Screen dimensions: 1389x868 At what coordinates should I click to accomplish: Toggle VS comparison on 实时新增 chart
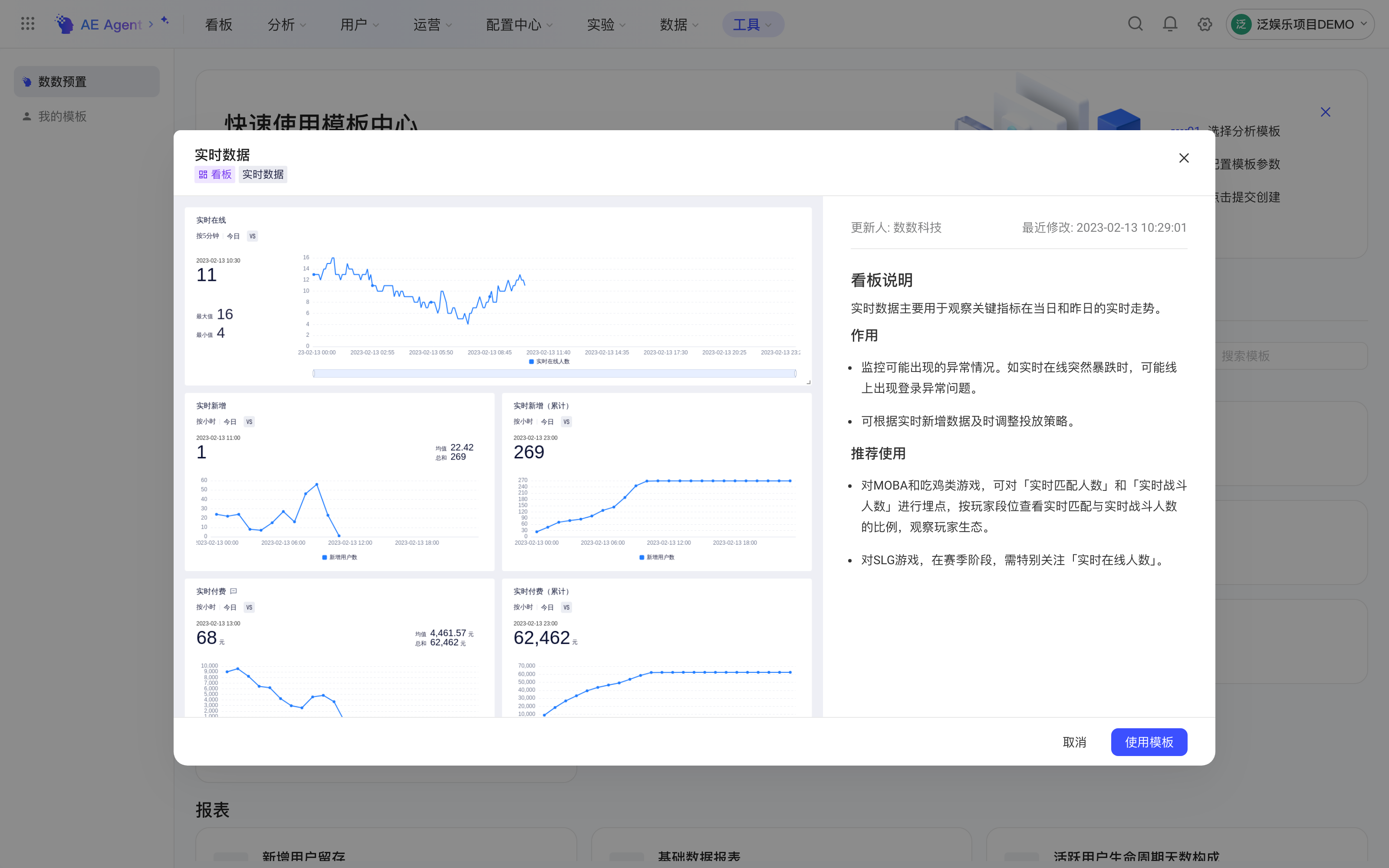[249, 421]
